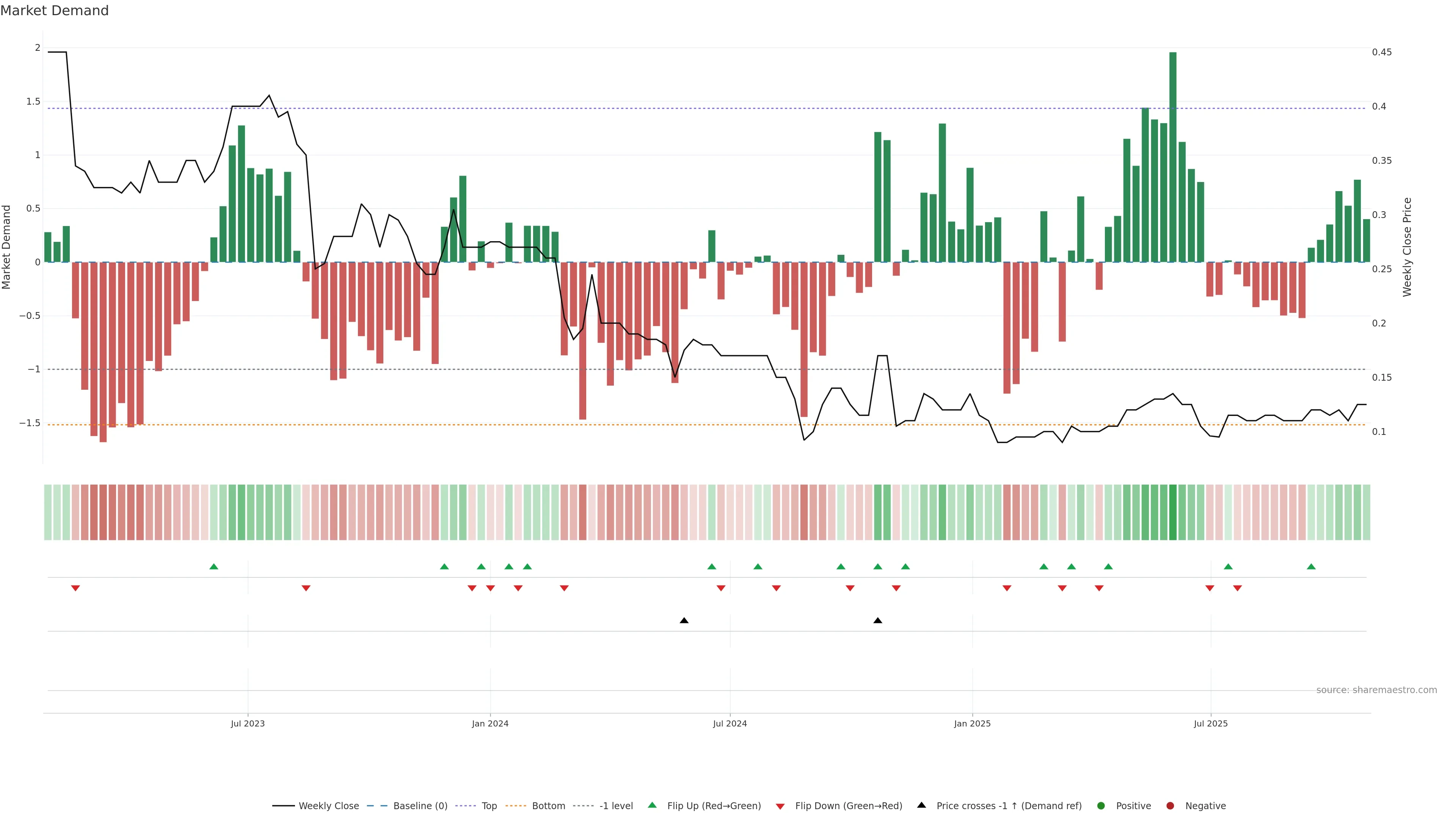Click the green Flip Up triangle legend icon

[x=652, y=805]
